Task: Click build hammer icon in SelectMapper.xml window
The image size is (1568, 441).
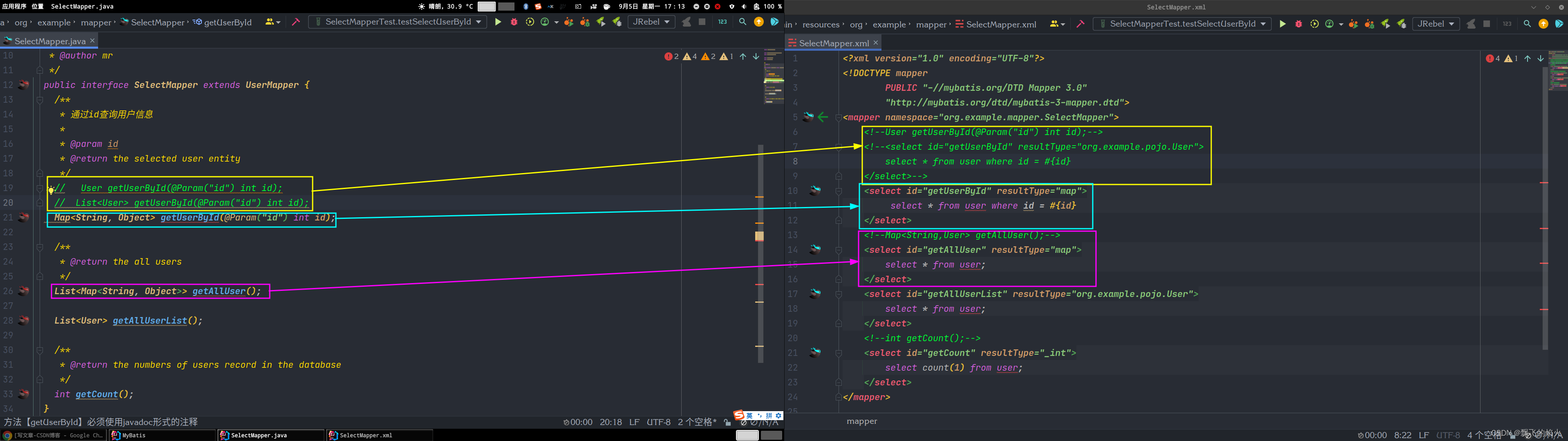Action: [x=1080, y=24]
